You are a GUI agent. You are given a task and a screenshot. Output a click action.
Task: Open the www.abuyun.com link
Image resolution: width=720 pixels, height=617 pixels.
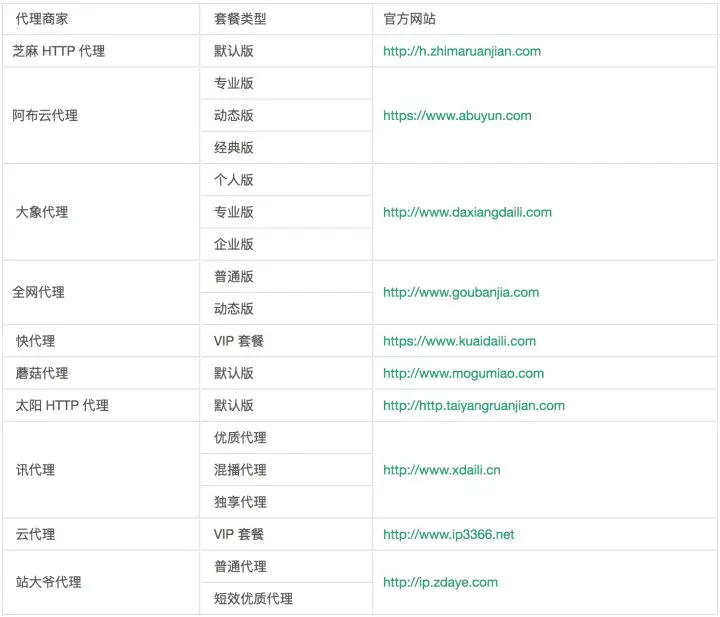click(457, 116)
